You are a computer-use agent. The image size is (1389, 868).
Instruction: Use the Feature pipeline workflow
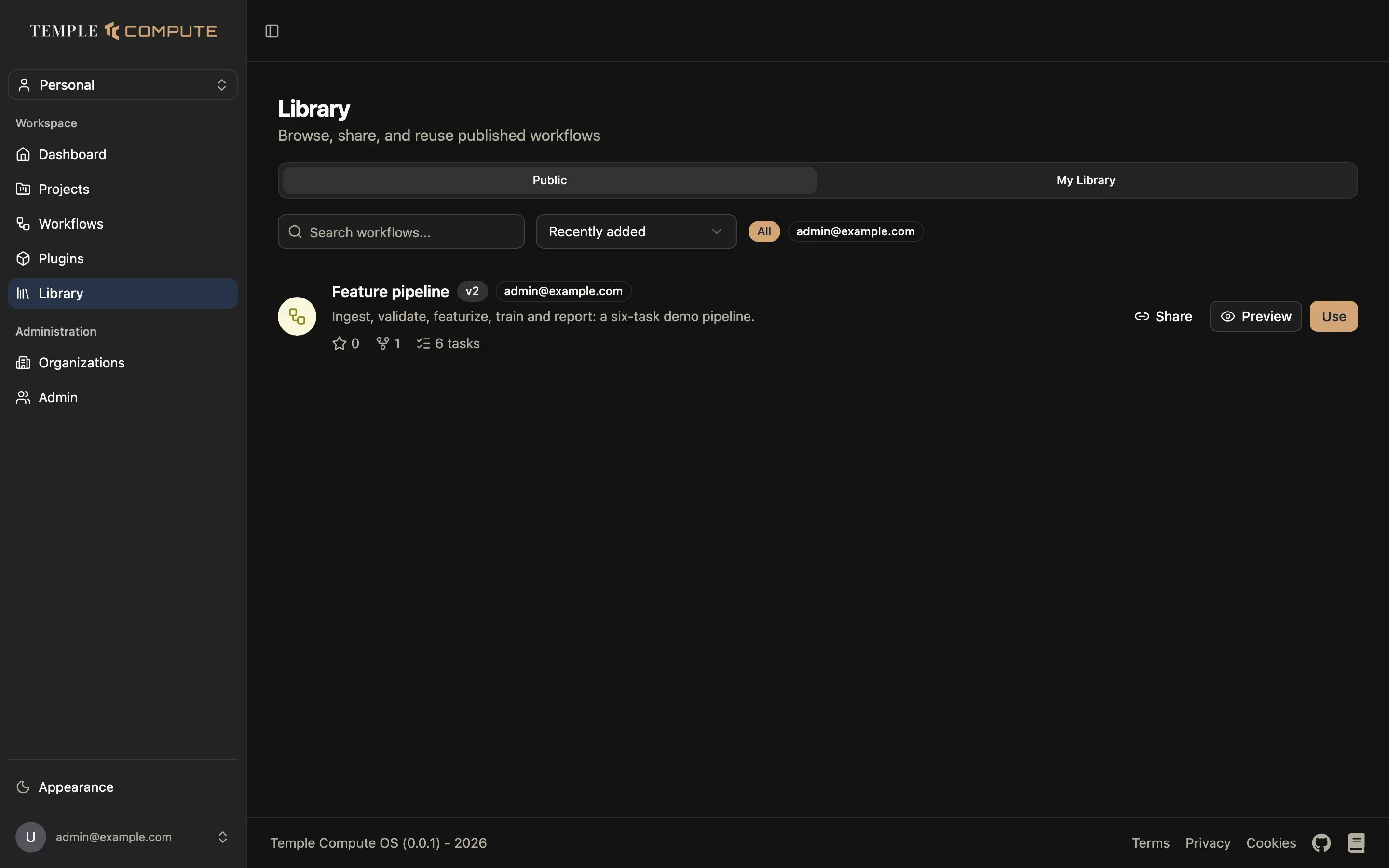(1334, 316)
